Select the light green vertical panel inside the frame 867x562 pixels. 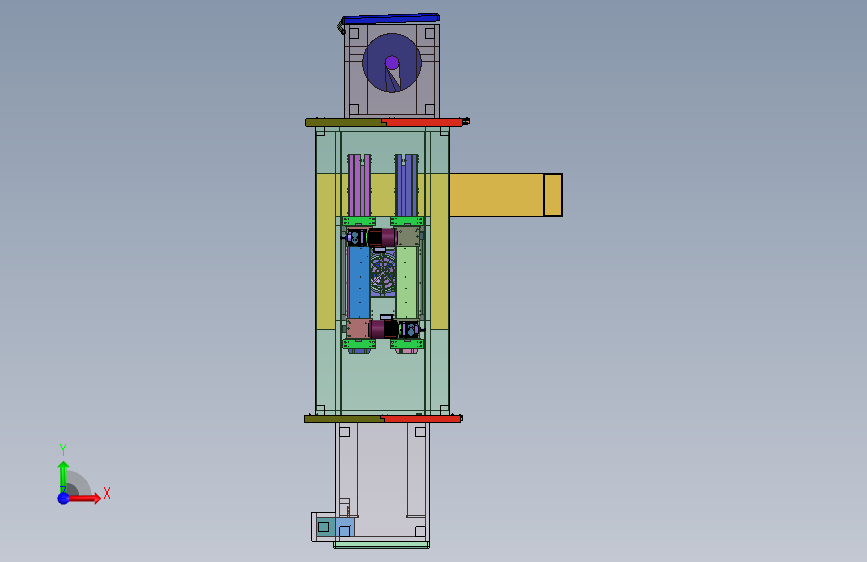click(x=406, y=282)
